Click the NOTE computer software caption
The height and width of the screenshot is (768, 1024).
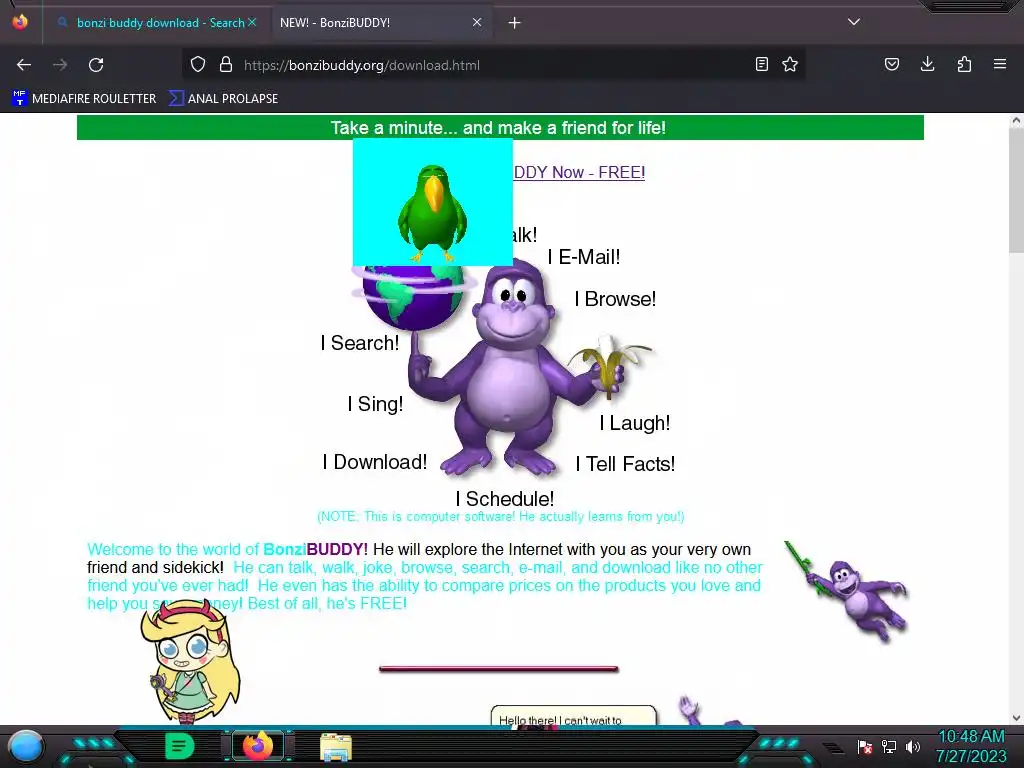pyautogui.click(x=501, y=517)
